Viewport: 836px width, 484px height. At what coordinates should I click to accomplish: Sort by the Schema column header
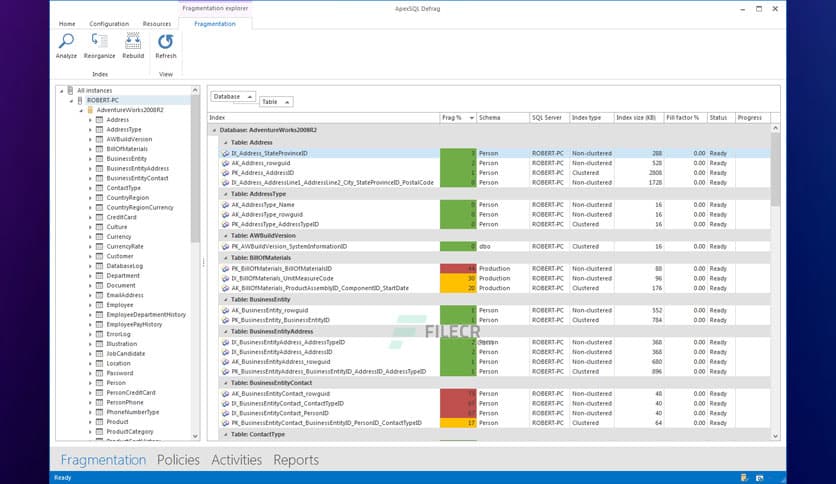tap(502, 118)
